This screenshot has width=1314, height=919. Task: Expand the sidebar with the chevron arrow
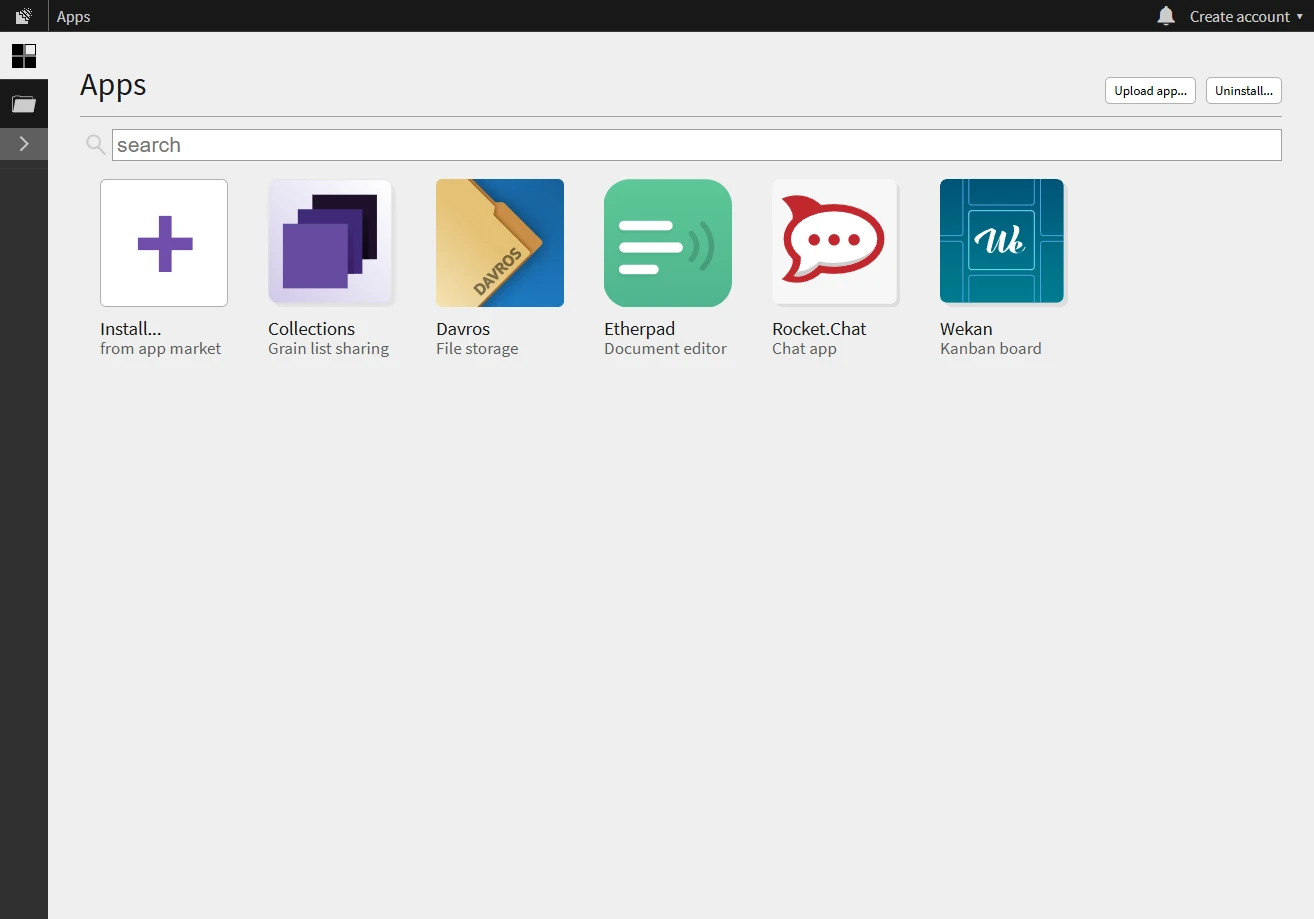tap(24, 144)
